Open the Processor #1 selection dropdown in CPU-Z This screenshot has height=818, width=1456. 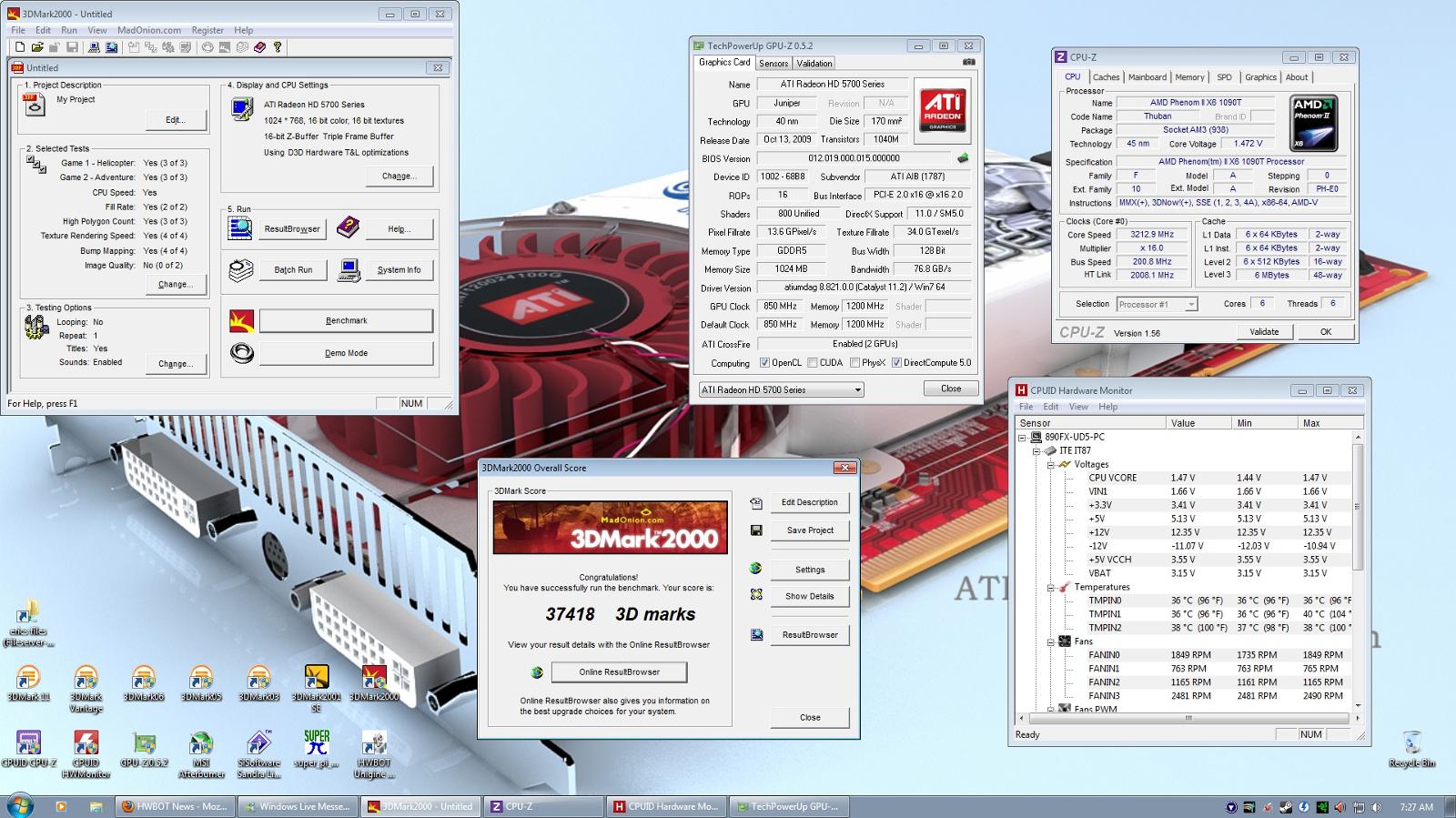click(1156, 304)
